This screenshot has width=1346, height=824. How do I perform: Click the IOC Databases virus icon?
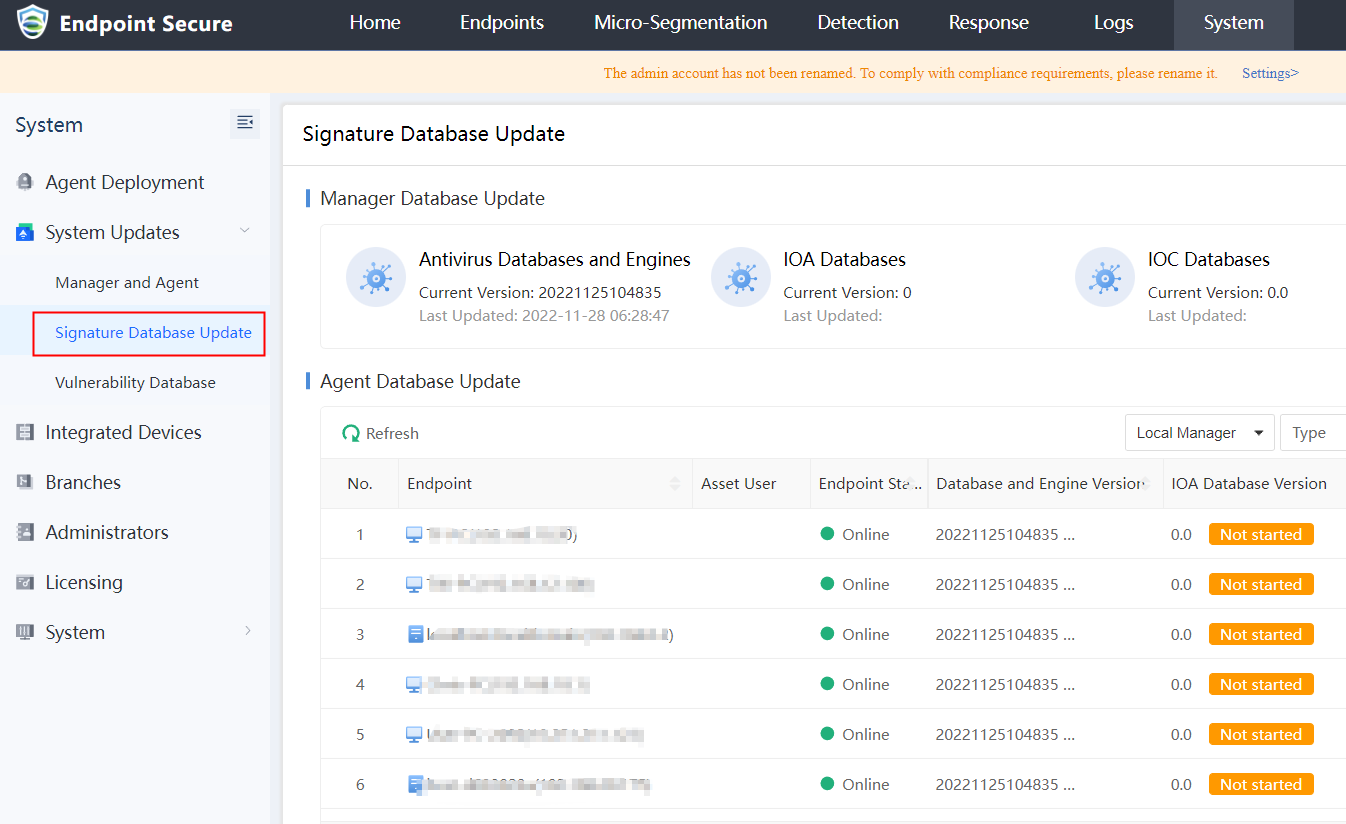tap(1105, 278)
